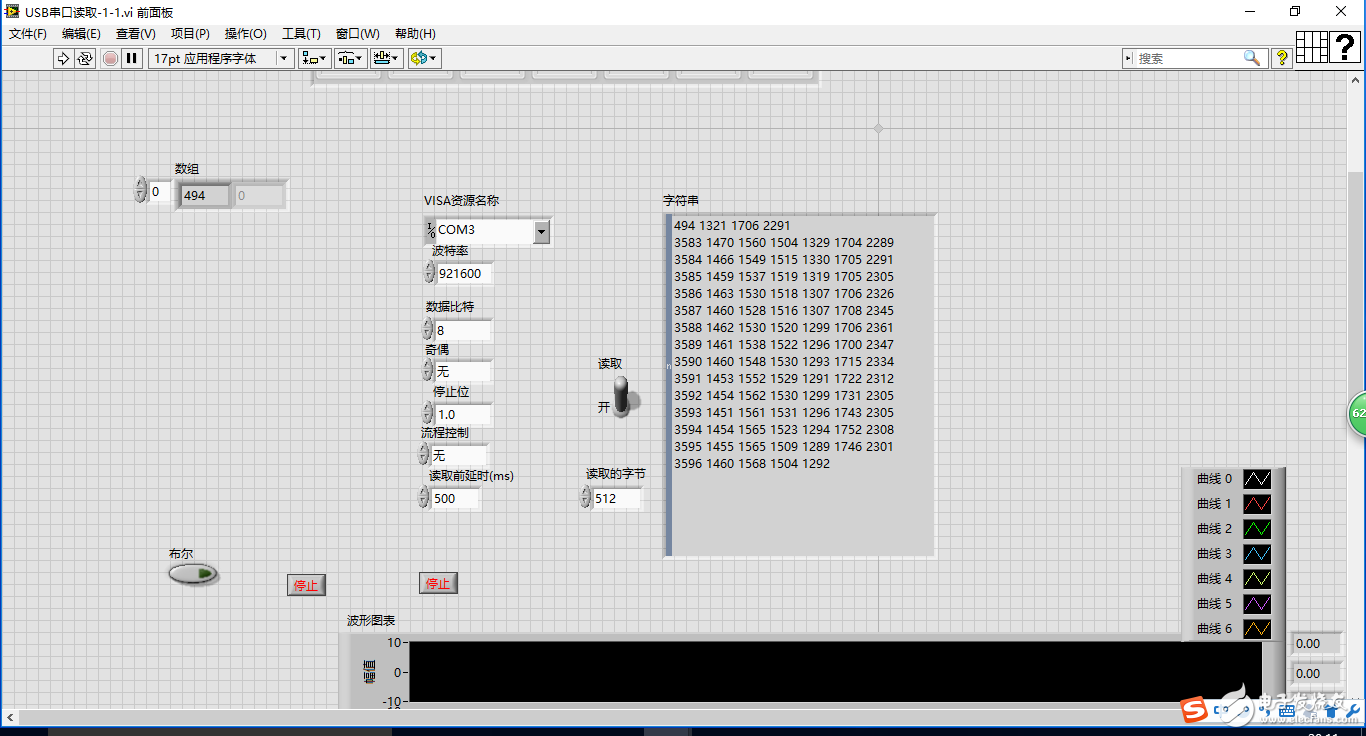Screen dimensions: 1366x736
Task: Click the 数据比特 field showing 8
Action: tap(463, 330)
